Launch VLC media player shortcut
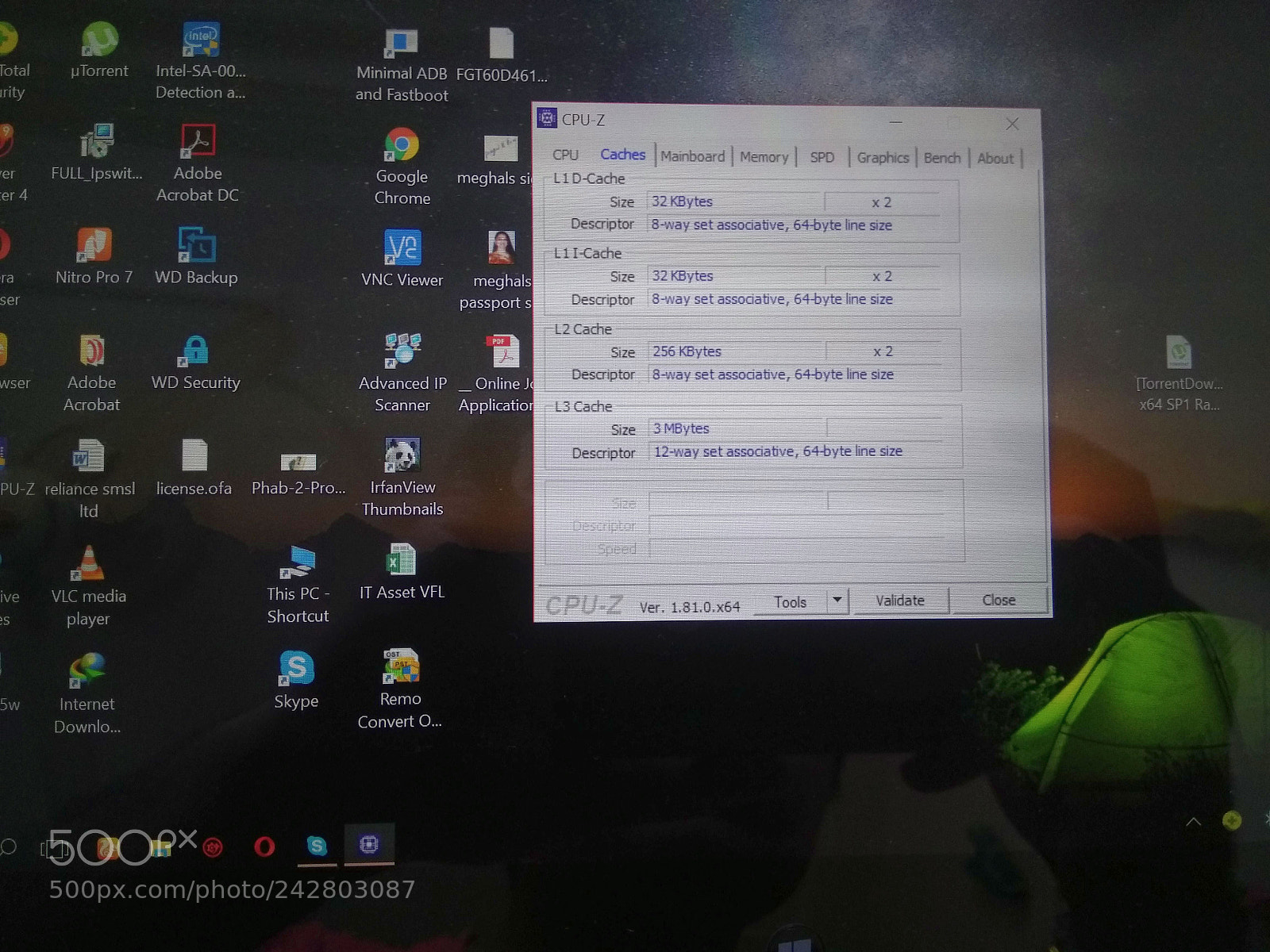 click(88, 587)
